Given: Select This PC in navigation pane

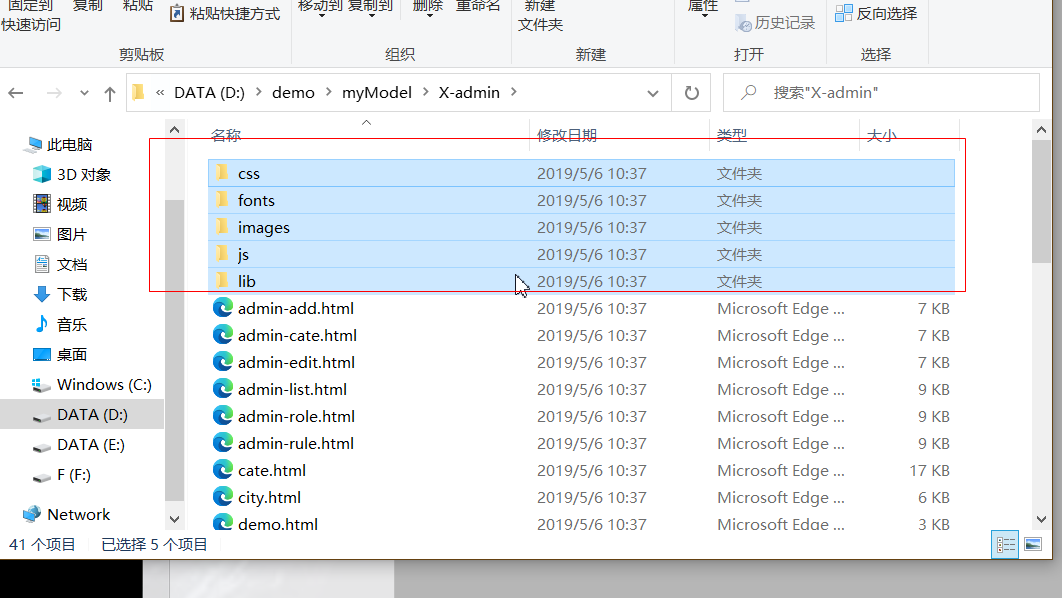Looking at the screenshot, I should click(x=59, y=145).
